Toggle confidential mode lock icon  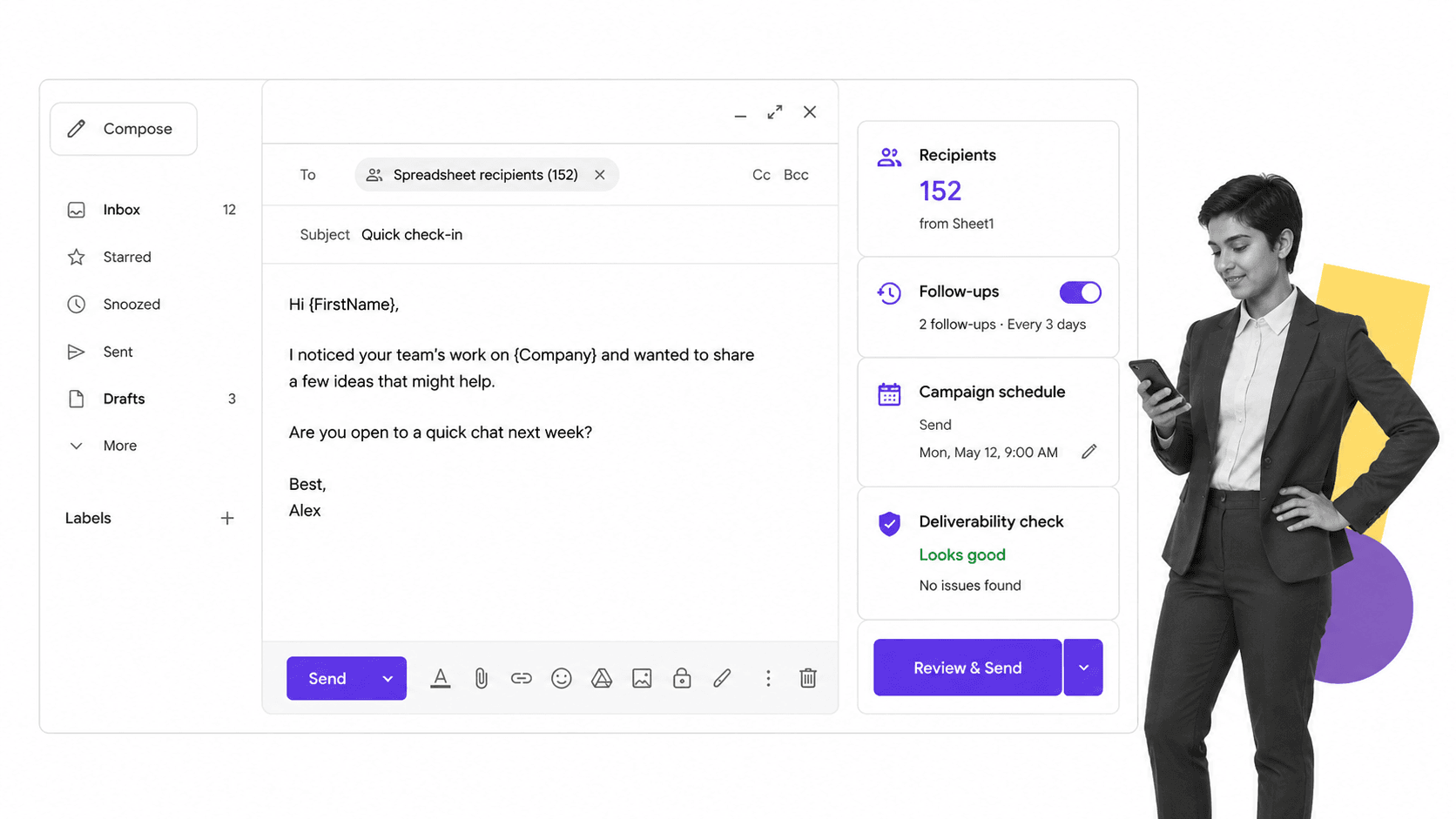click(x=682, y=678)
